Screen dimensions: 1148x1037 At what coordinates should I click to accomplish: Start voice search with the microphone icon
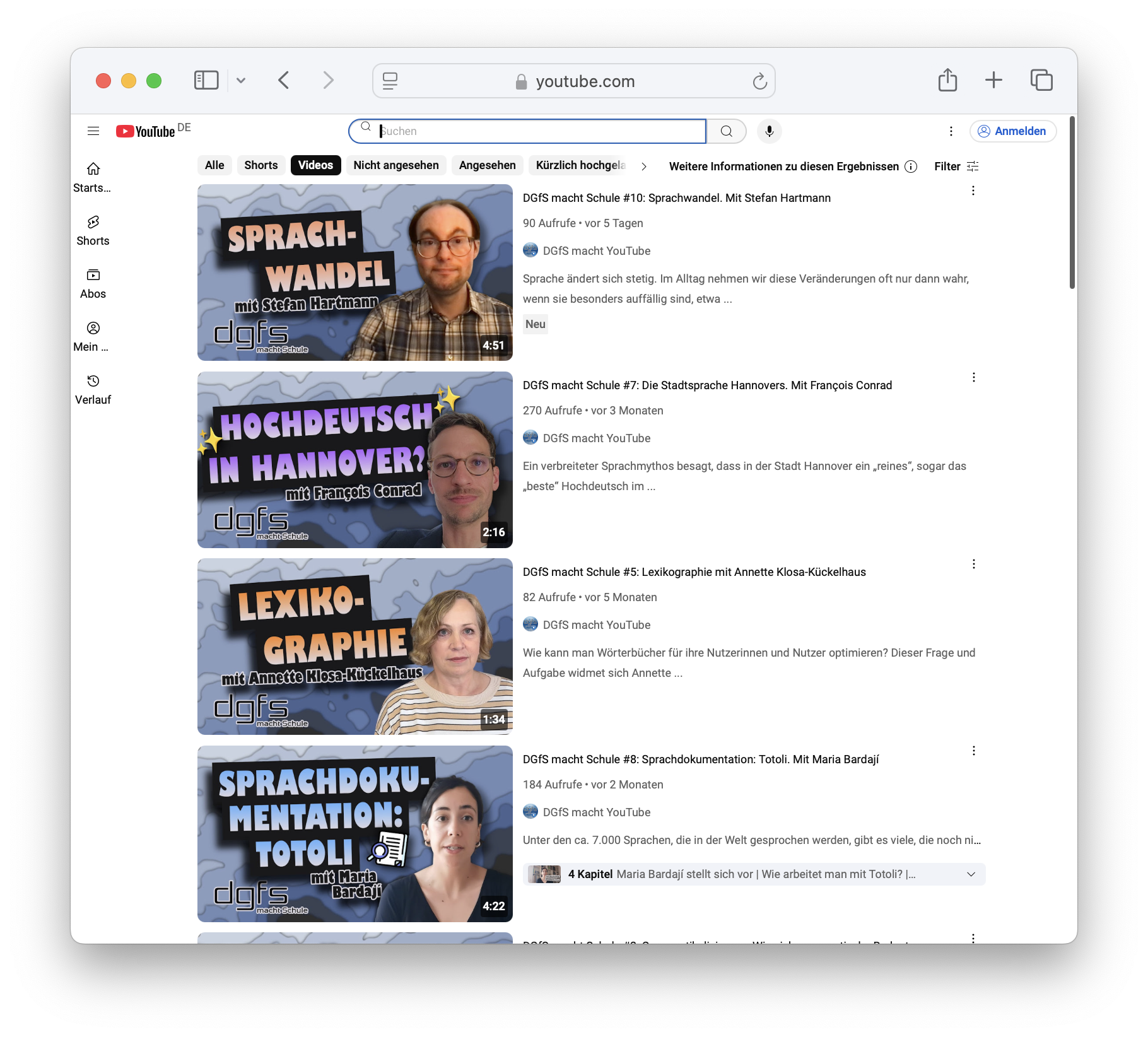[769, 131]
